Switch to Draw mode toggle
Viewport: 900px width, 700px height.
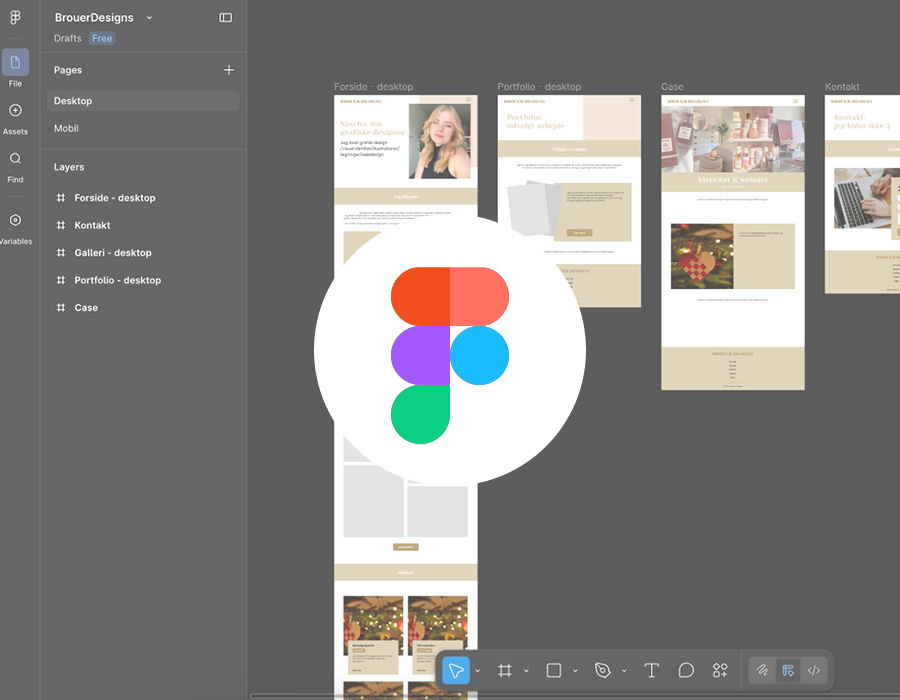pyautogui.click(x=762, y=671)
